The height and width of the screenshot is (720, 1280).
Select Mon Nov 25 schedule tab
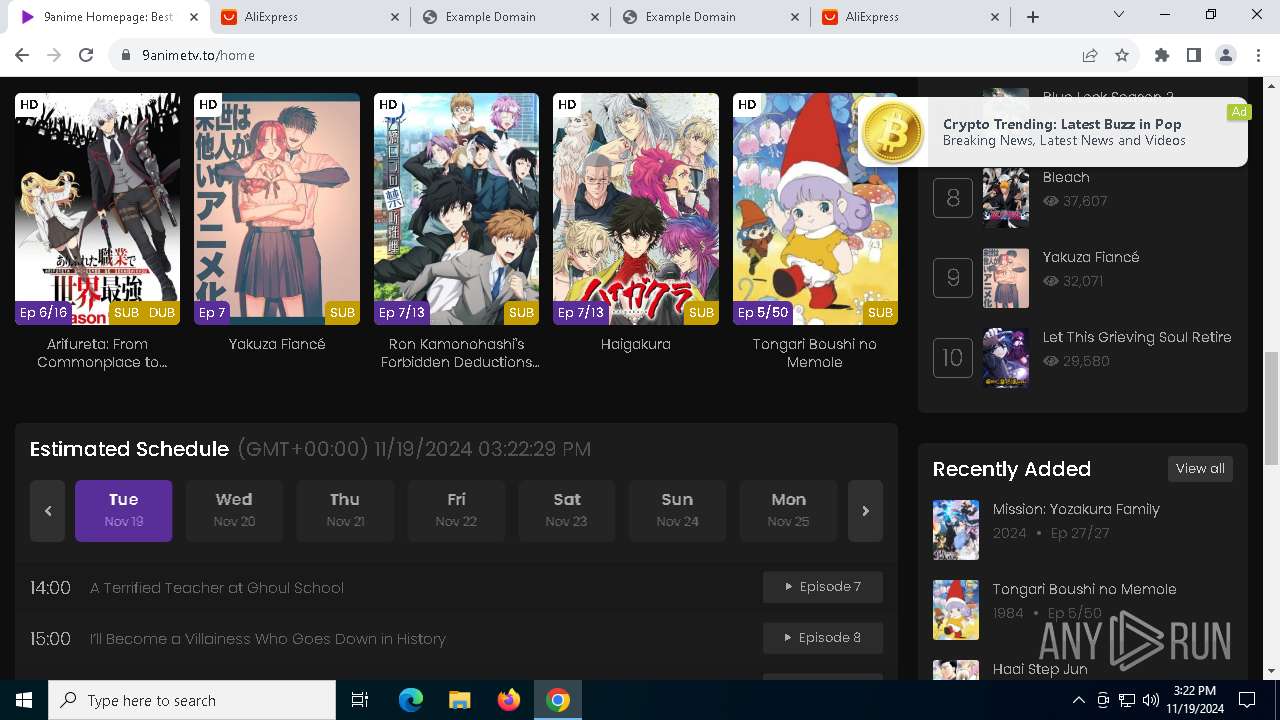click(788, 511)
